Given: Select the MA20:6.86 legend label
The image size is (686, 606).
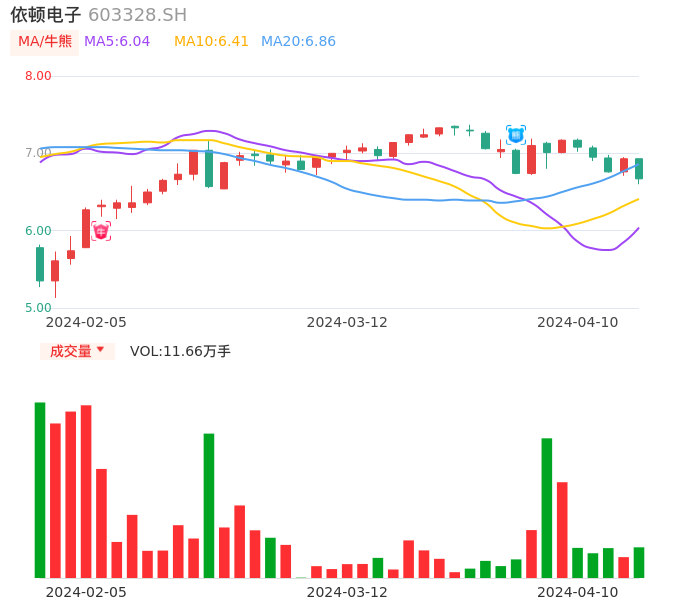Looking at the screenshot, I should coord(298,42).
